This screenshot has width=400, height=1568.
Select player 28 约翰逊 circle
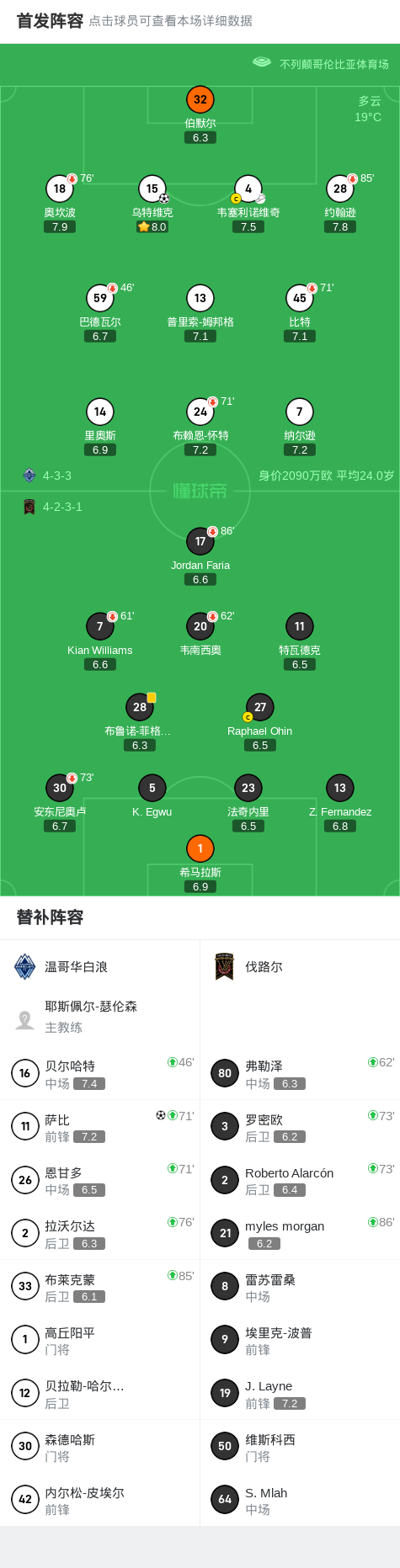coord(340,189)
